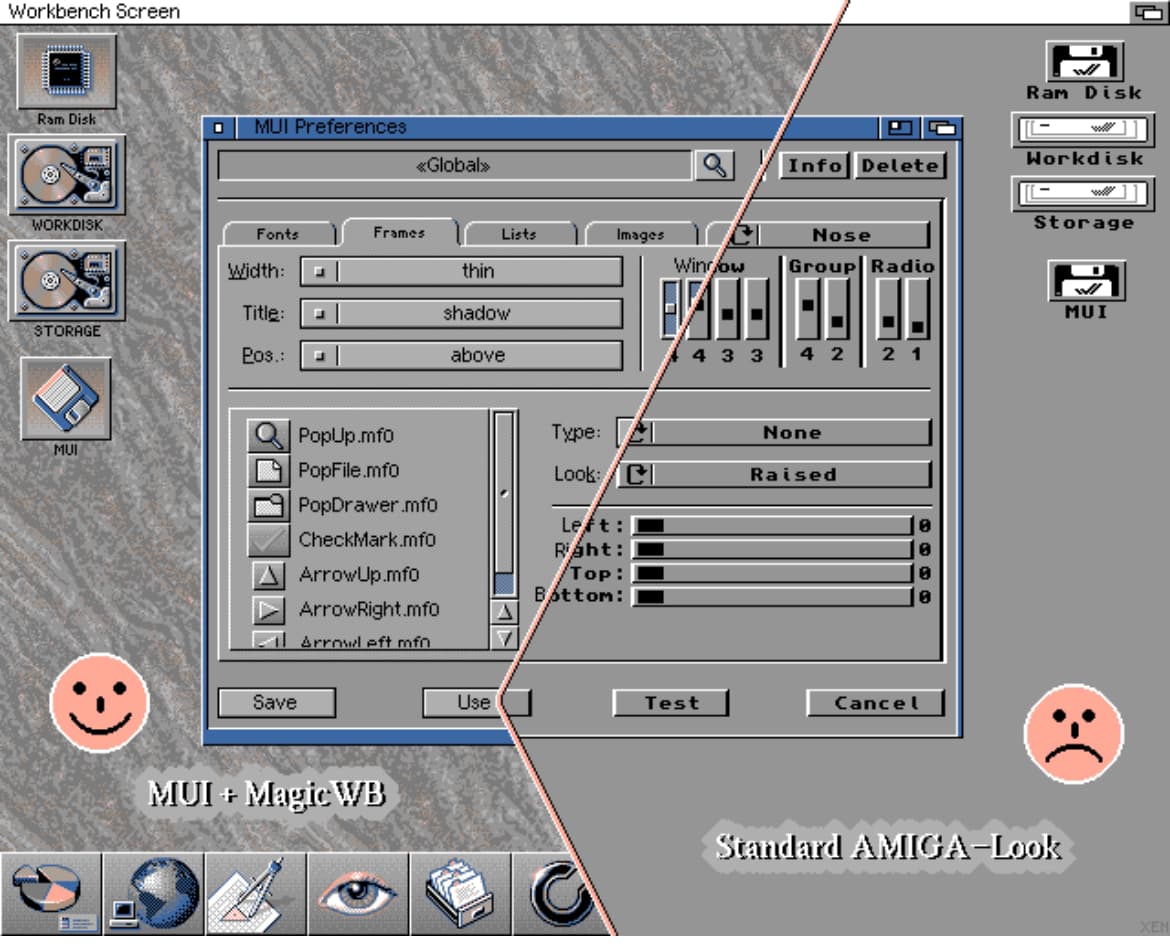Click the Save button
Screen dimensions: 1170x950
pyautogui.click(x=276, y=702)
